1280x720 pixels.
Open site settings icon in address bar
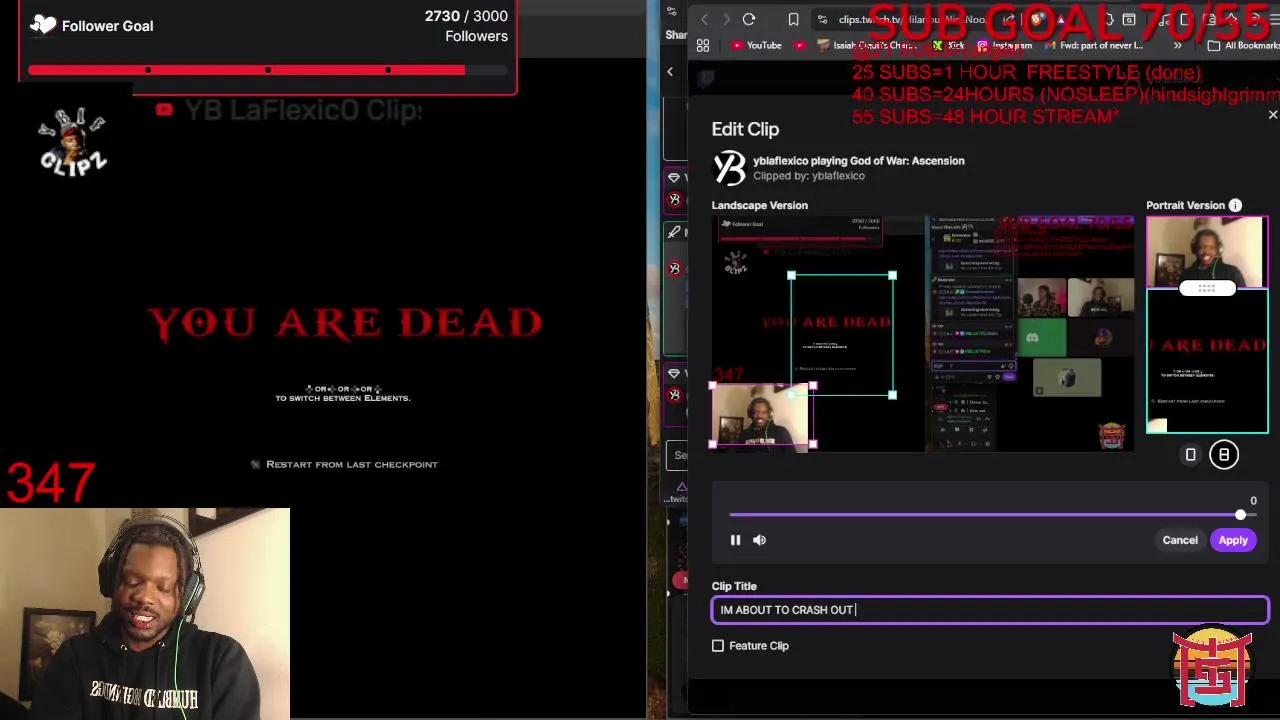click(x=822, y=19)
